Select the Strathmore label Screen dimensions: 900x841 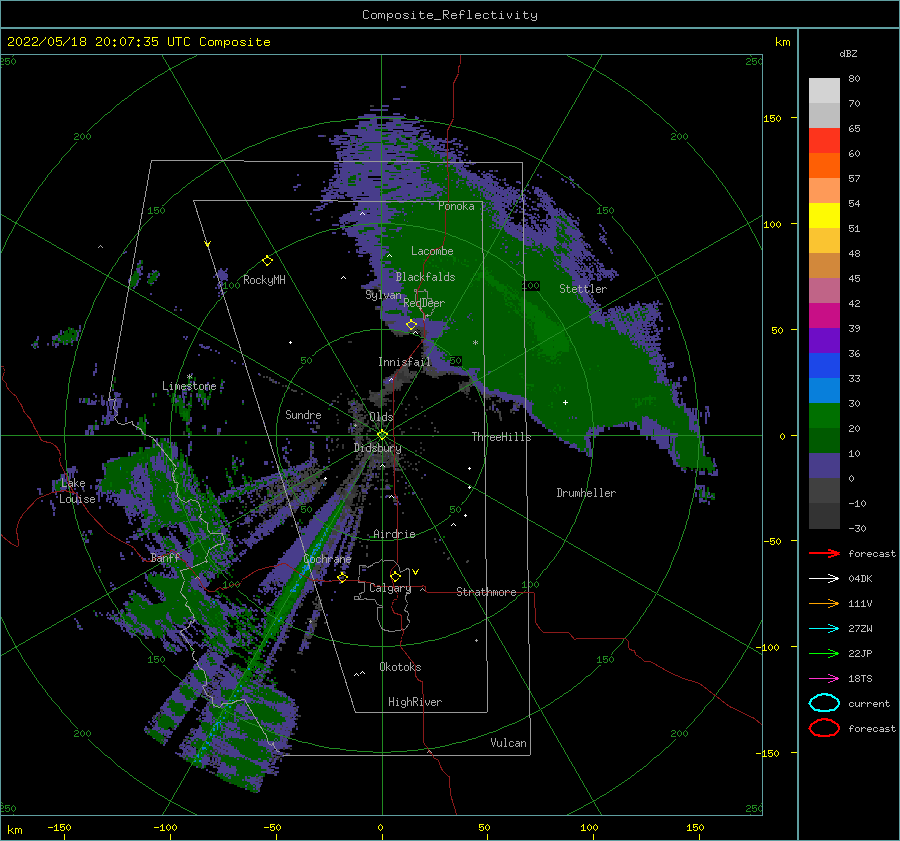click(486, 592)
